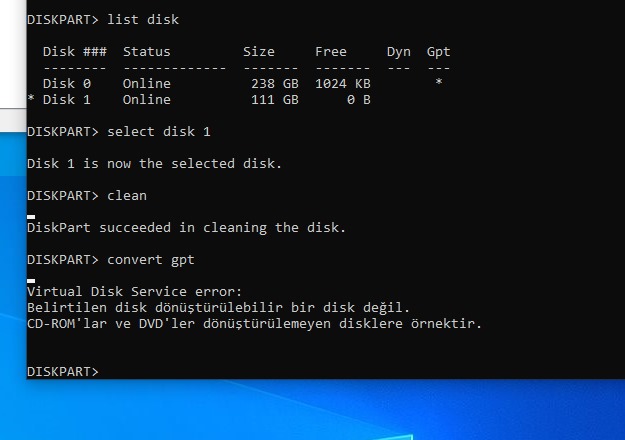625x440 pixels.
Task: Click the 'select disk 1' command line
Action: (119, 132)
